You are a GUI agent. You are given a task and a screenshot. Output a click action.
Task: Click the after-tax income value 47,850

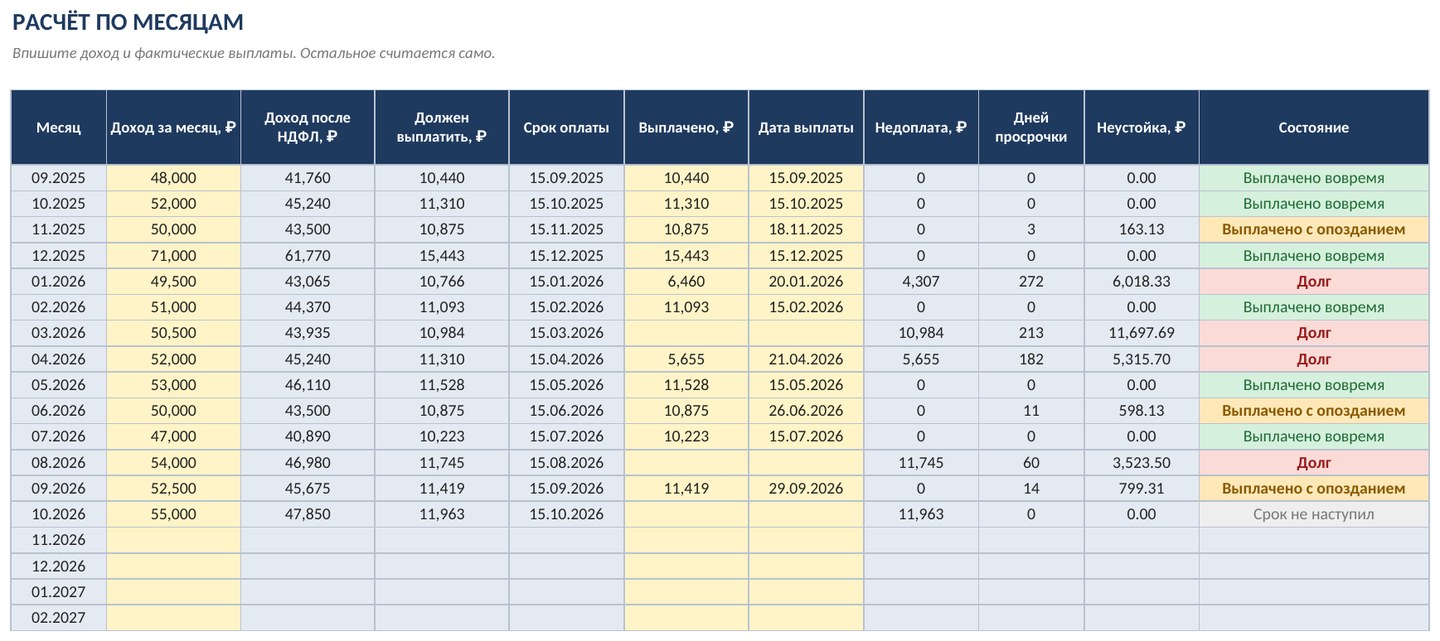click(308, 514)
